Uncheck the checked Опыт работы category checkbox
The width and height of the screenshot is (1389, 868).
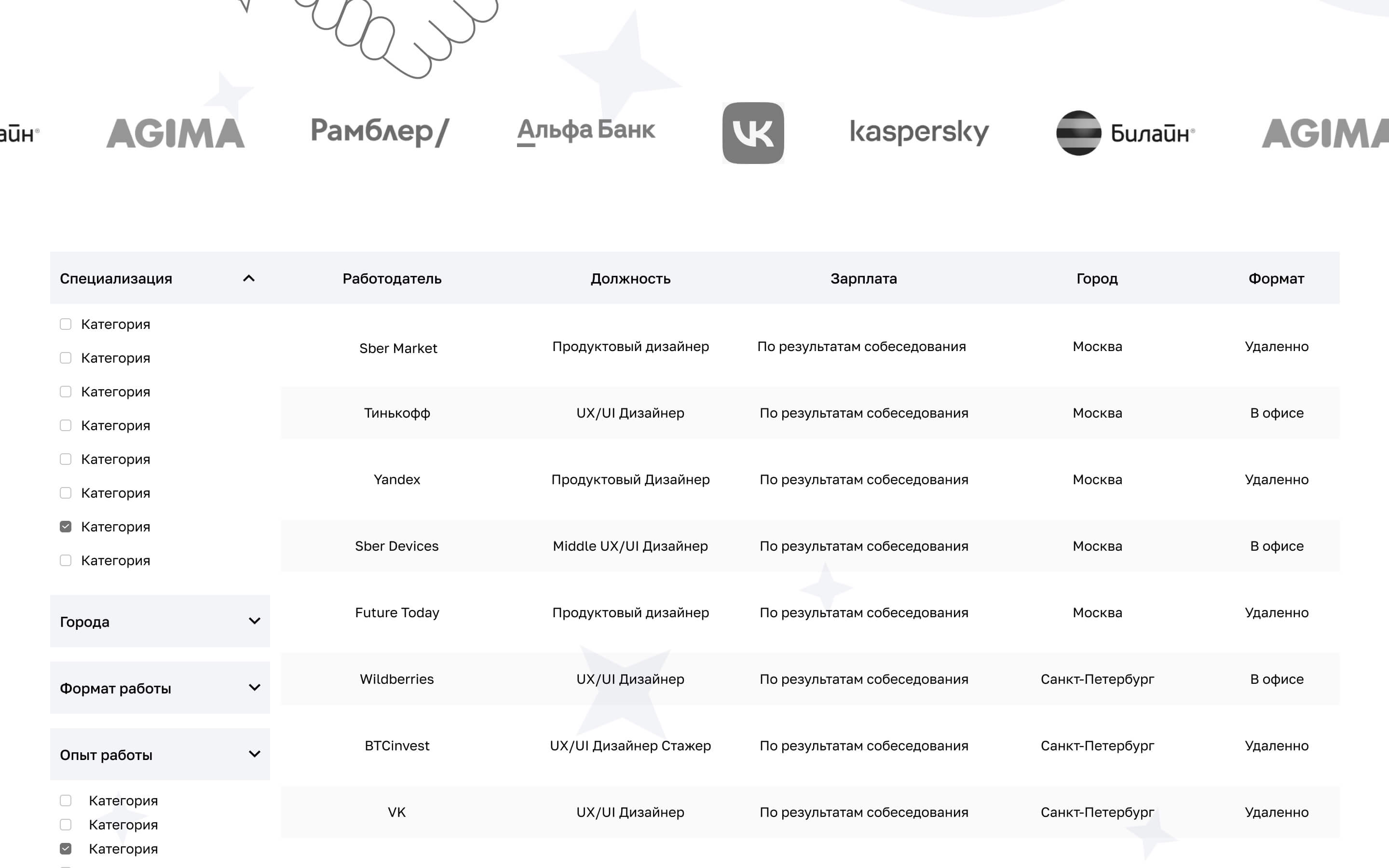click(66, 849)
